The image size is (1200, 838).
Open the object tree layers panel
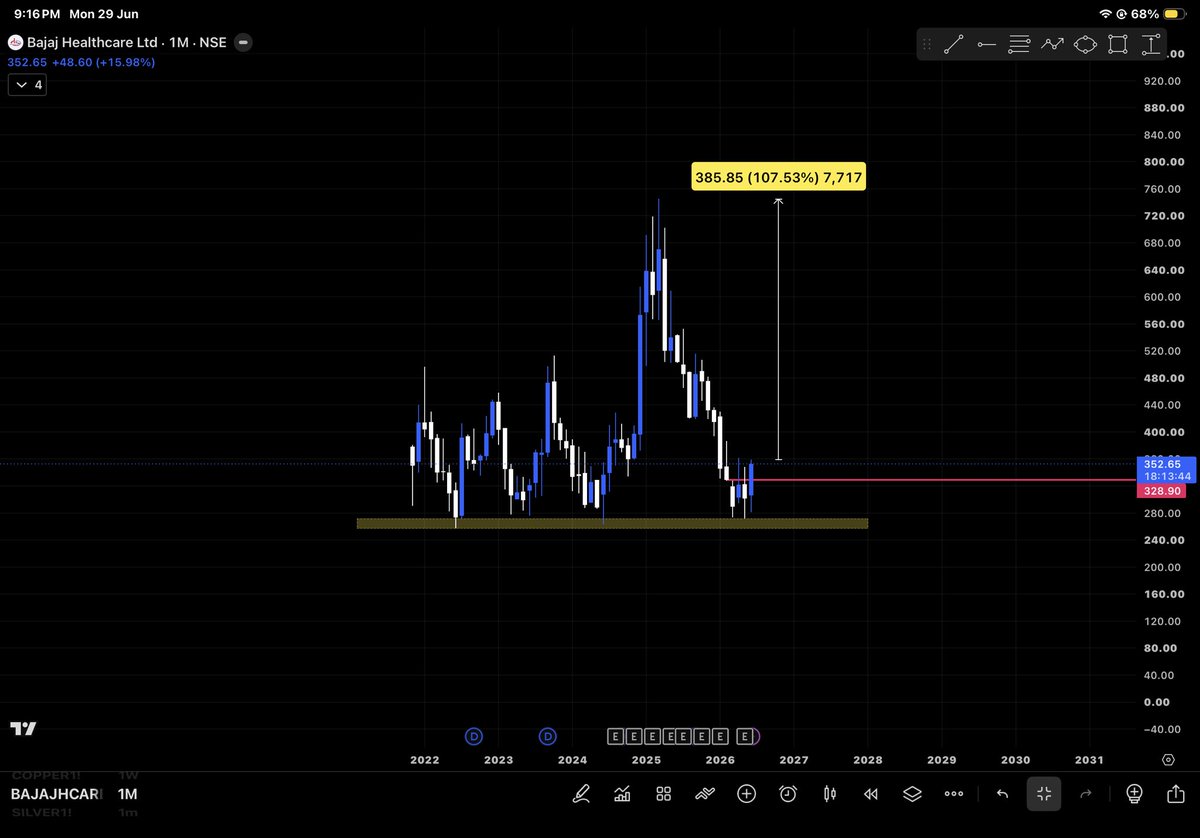(912, 794)
